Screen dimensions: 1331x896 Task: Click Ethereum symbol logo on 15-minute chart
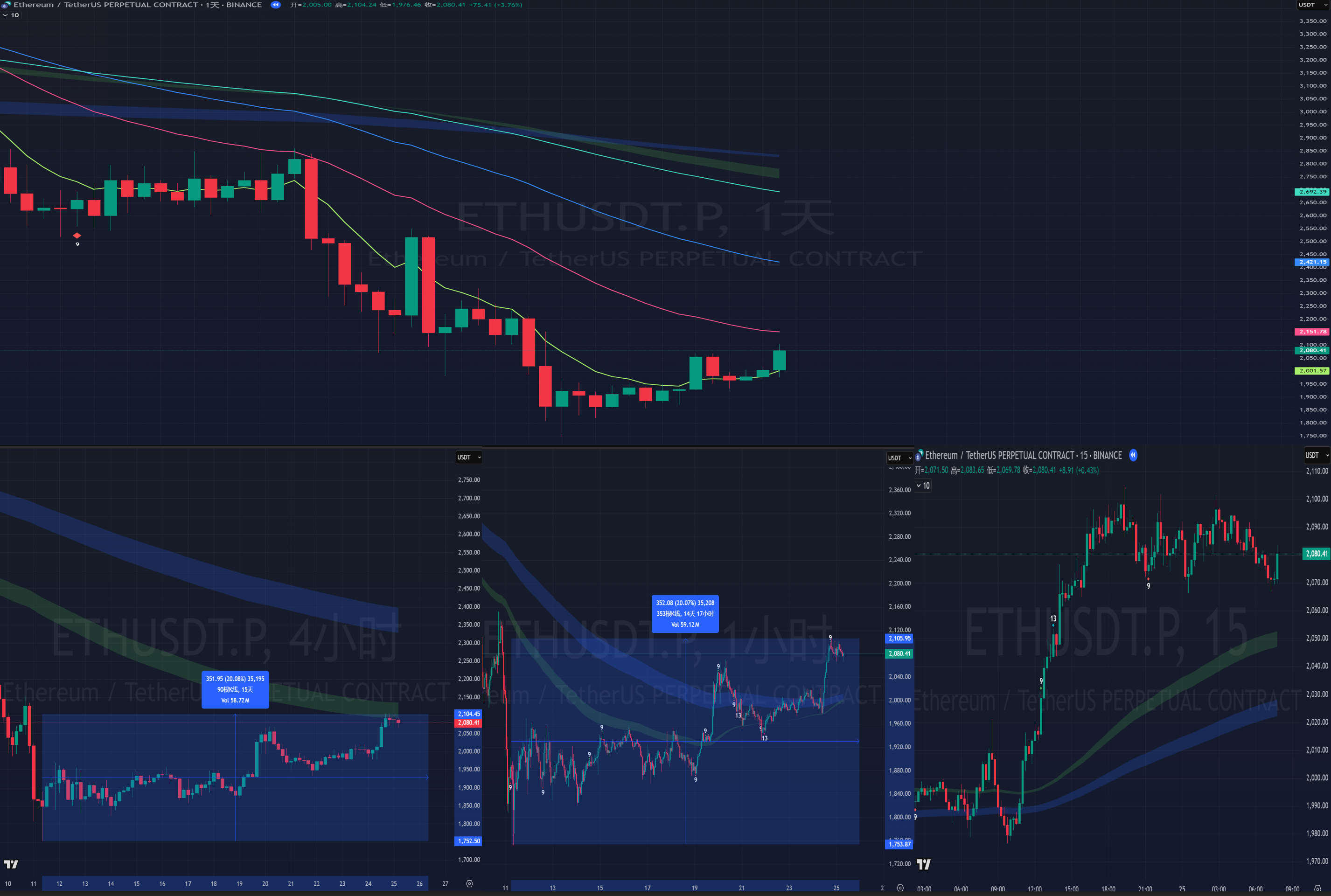919,455
